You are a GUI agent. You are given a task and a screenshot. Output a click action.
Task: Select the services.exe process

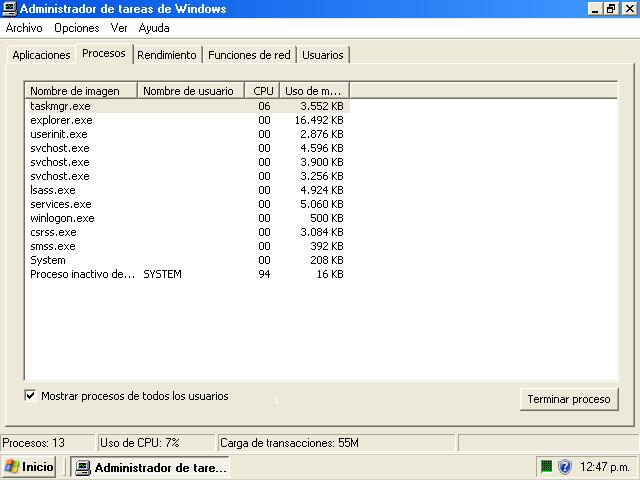click(187, 204)
